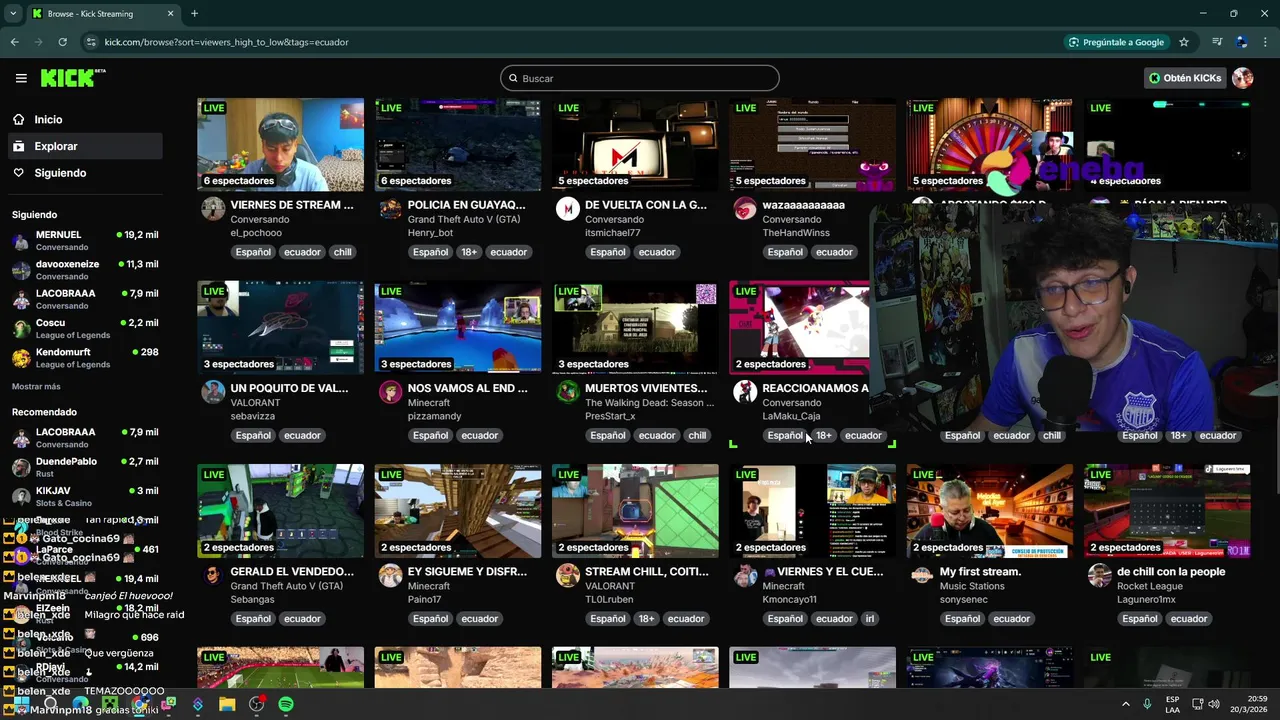Open STREAM CHILL, COITI... stream thumbnail
This screenshot has width=1280, height=720.
[635, 511]
